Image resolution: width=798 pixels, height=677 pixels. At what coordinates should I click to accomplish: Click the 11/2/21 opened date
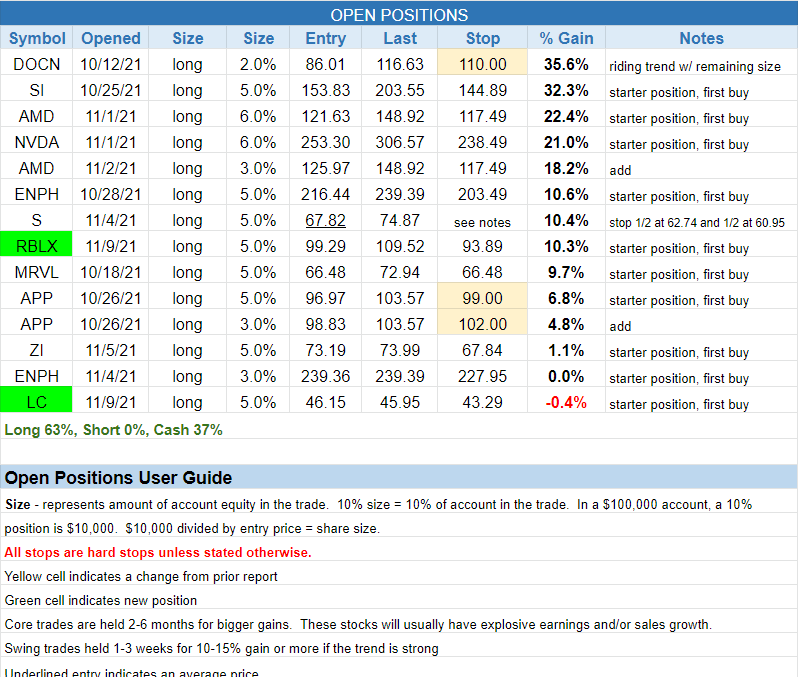110,168
